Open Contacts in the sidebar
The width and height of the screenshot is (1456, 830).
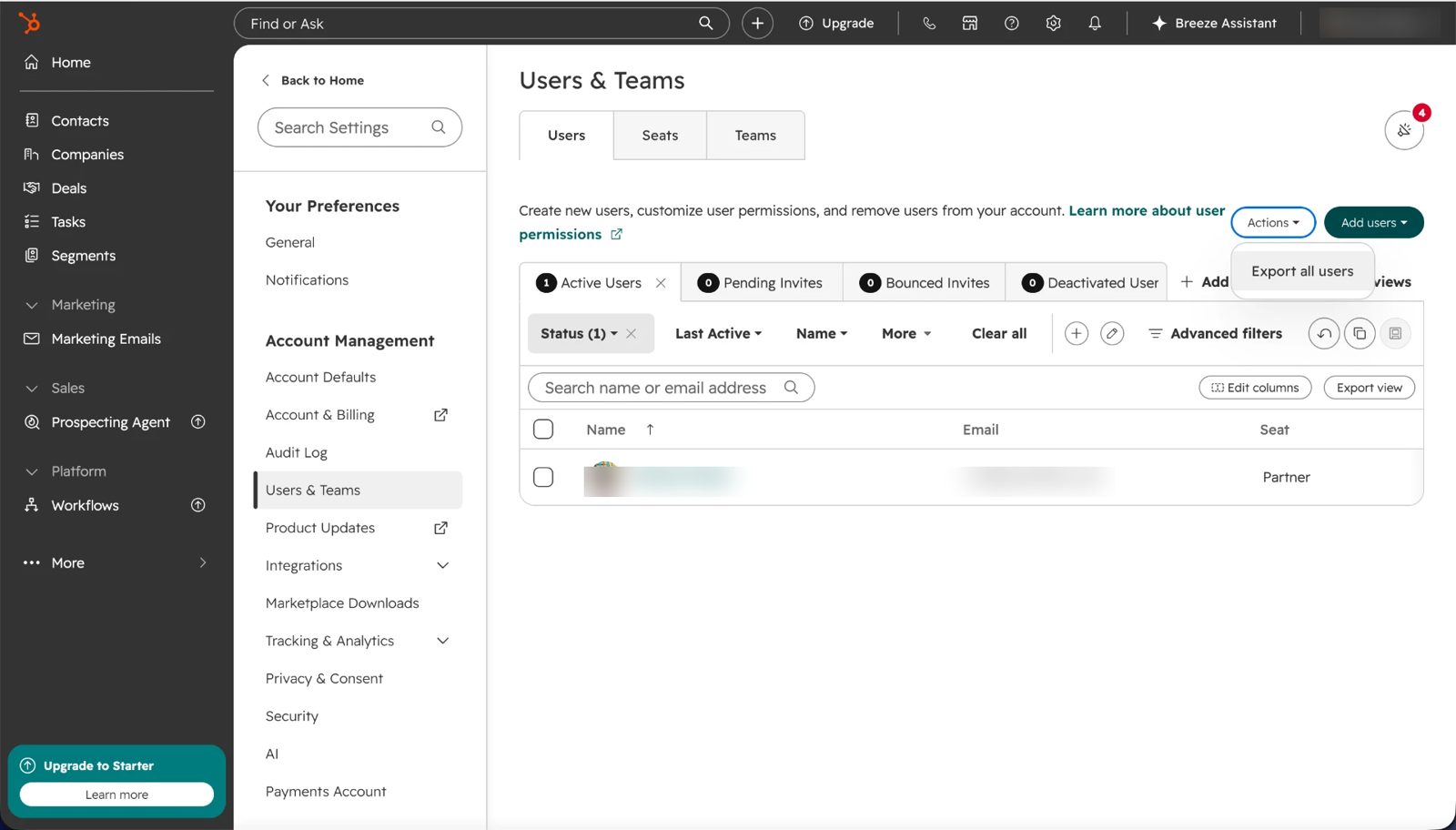click(80, 120)
